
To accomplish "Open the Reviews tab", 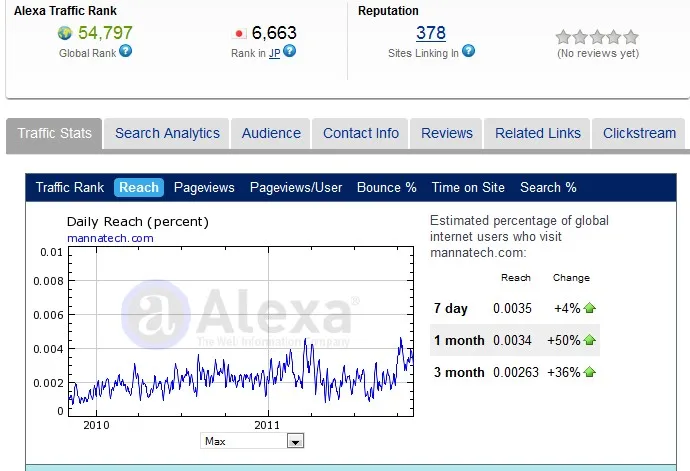I will (446, 133).
